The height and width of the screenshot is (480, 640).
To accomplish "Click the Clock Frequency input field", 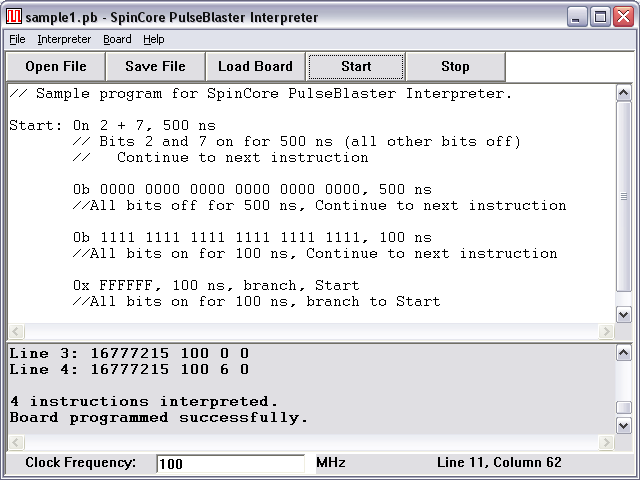I will [230, 464].
